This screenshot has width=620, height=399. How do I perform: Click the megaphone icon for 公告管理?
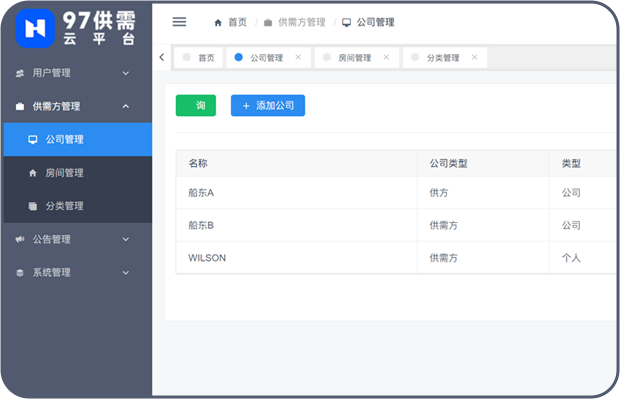pos(20,239)
